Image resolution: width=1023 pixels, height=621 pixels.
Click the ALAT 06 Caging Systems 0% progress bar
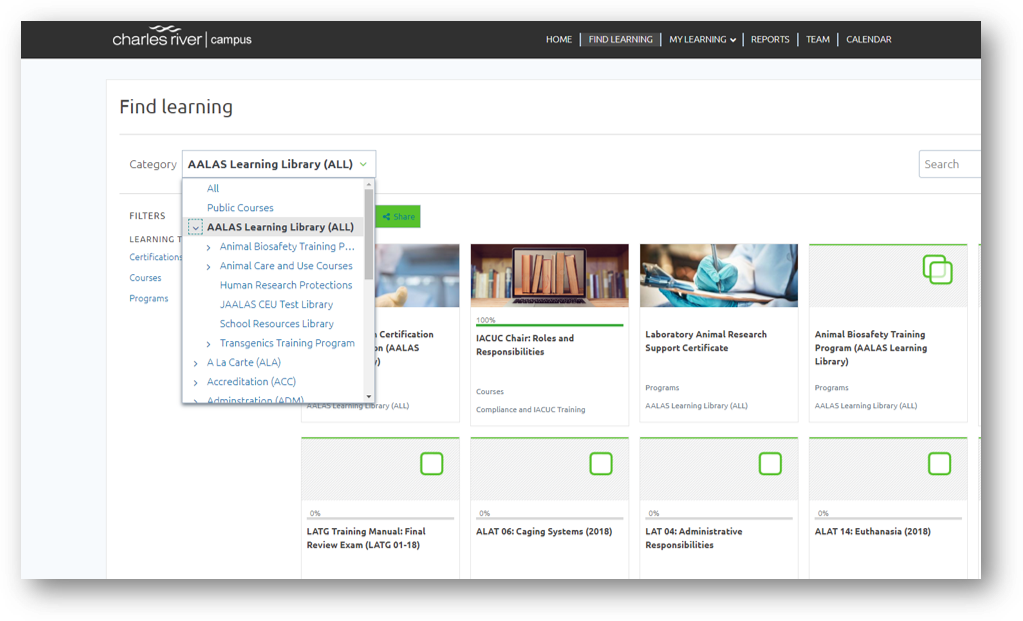click(x=549, y=518)
